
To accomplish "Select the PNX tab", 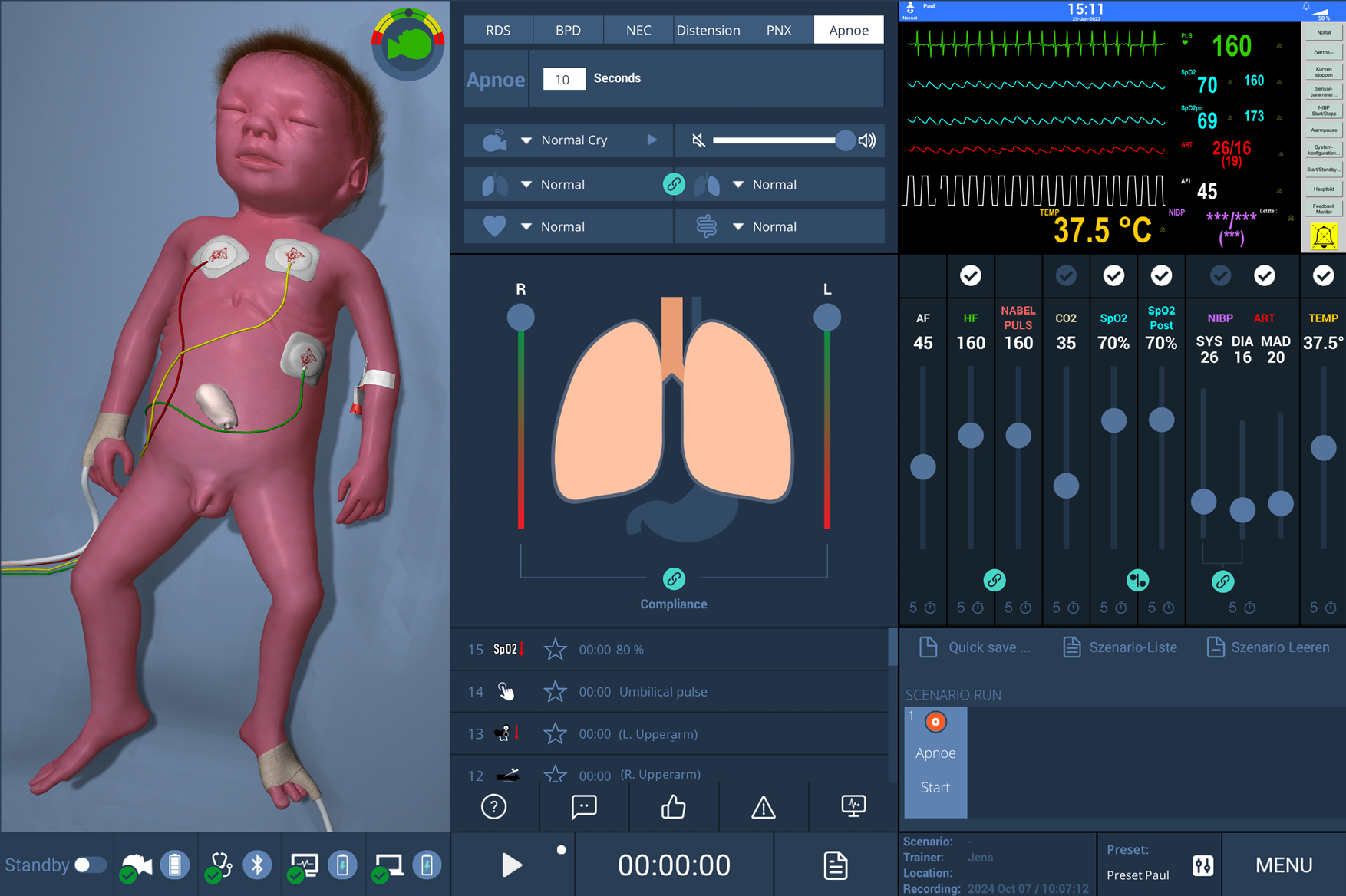I will point(779,30).
